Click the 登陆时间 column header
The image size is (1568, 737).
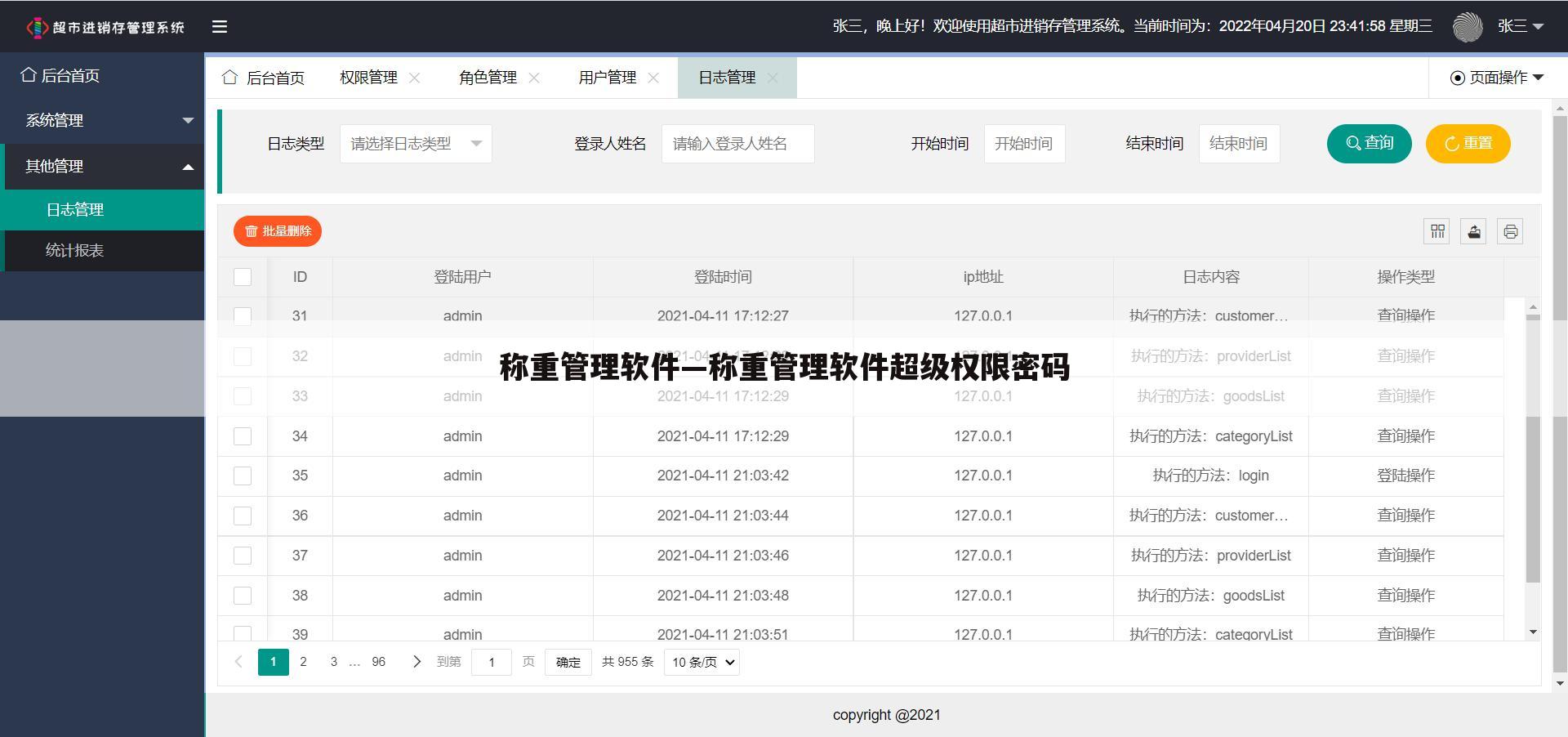[x=723, y=277]
